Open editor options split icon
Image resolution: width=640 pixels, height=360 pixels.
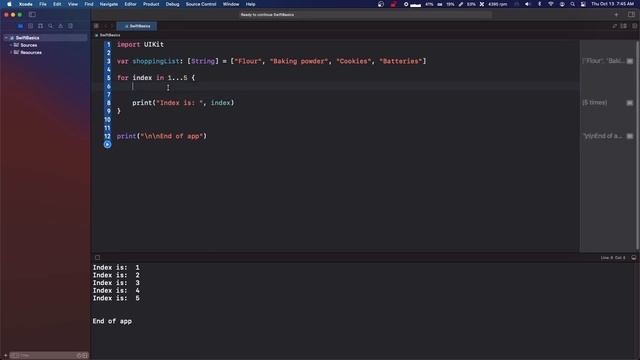click(624, 26)
